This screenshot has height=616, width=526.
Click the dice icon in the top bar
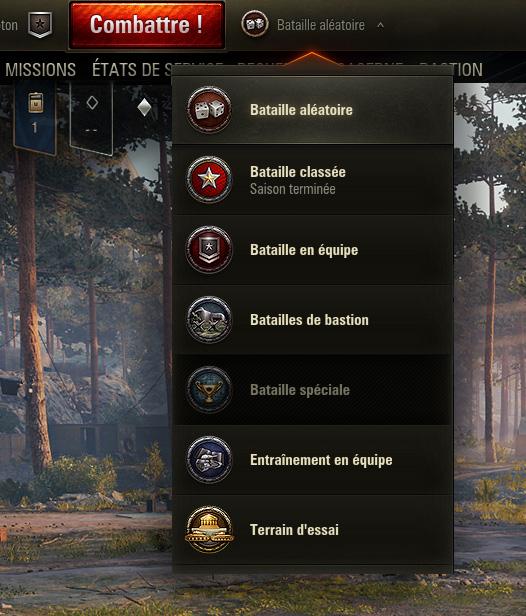point(255,24)
